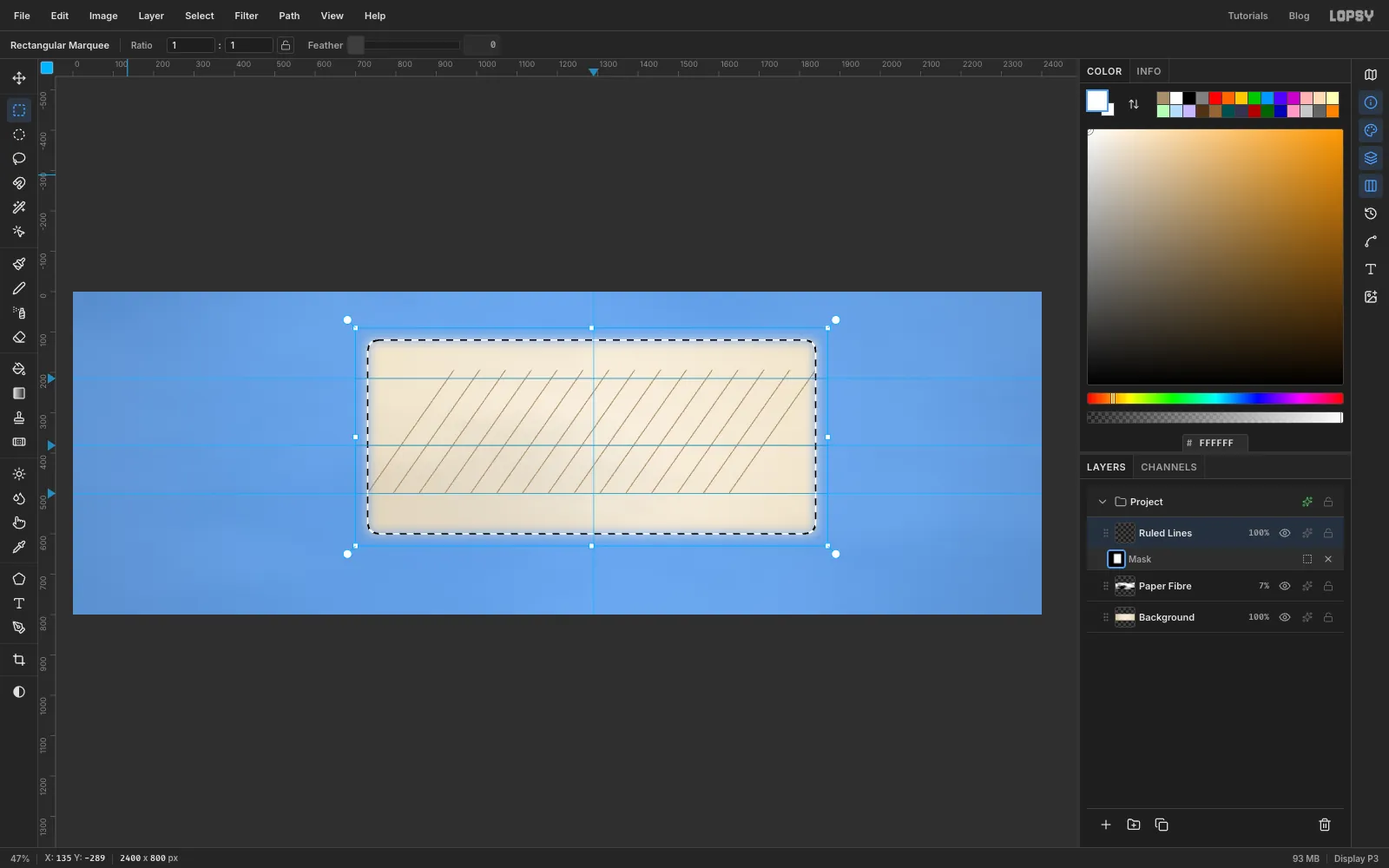Hide the Paper Fibre layer
Image resolution: width=1389 pixels, height=868 pixels.
coord(1285,586)
